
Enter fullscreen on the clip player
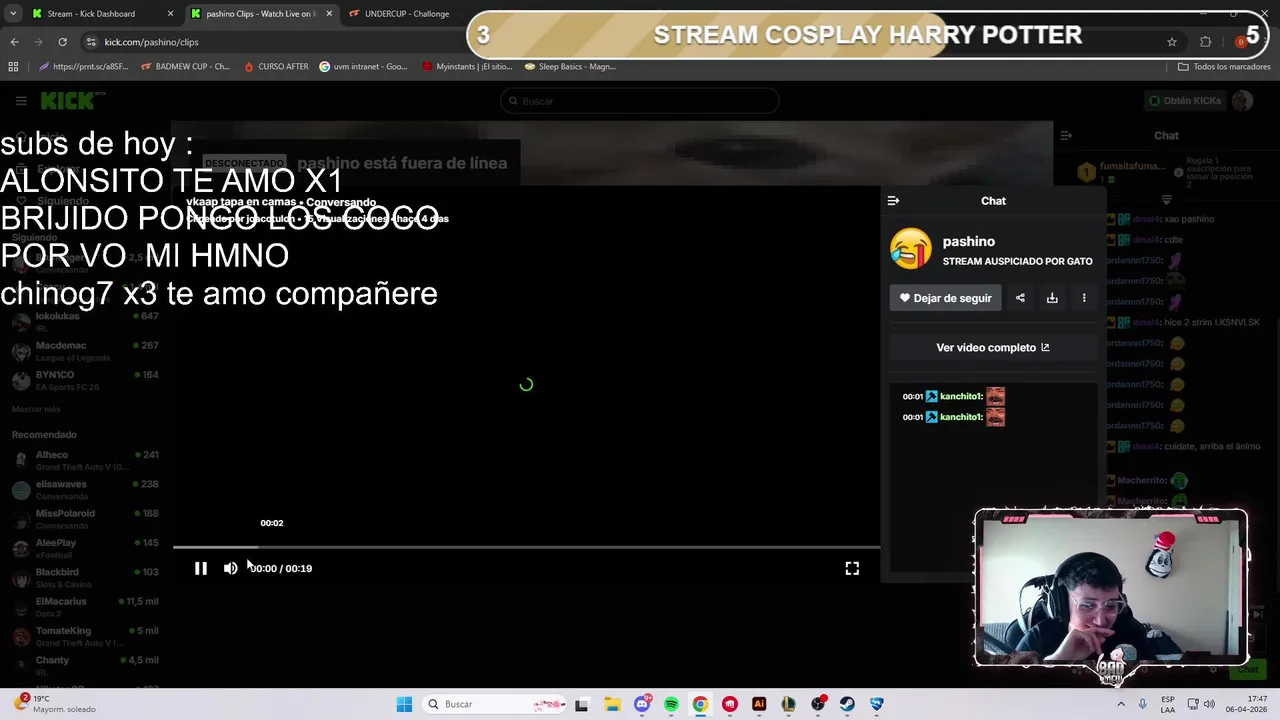[x=852, y=568]
